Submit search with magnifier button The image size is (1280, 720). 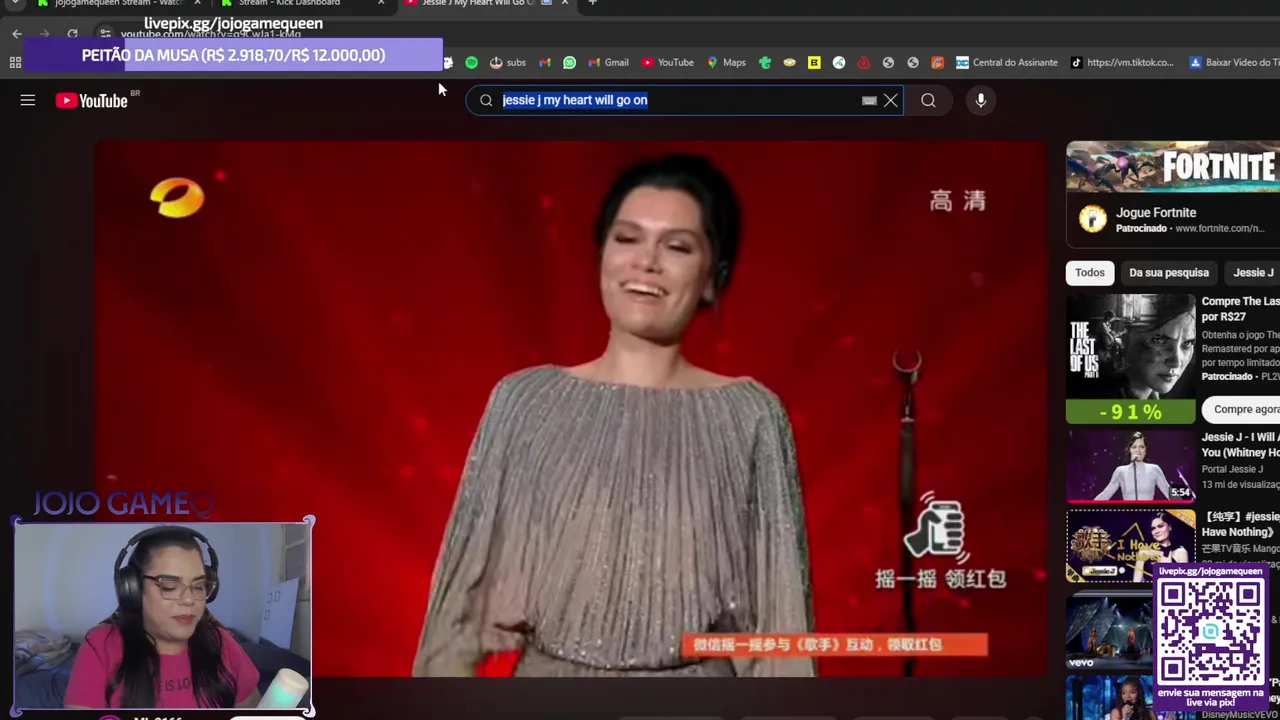tap(928, 100)
